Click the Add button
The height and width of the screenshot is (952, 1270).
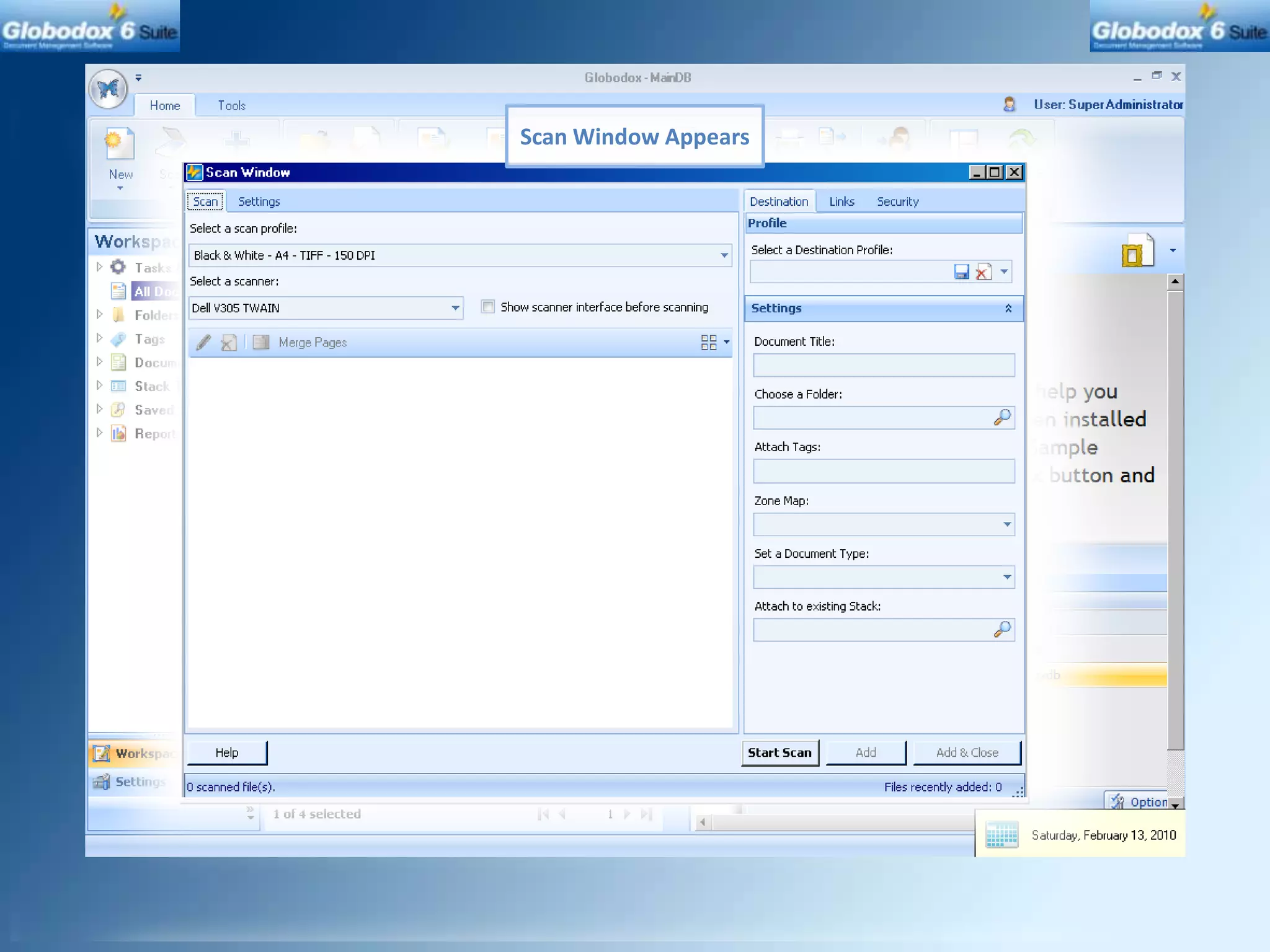[x=866, y=752]
